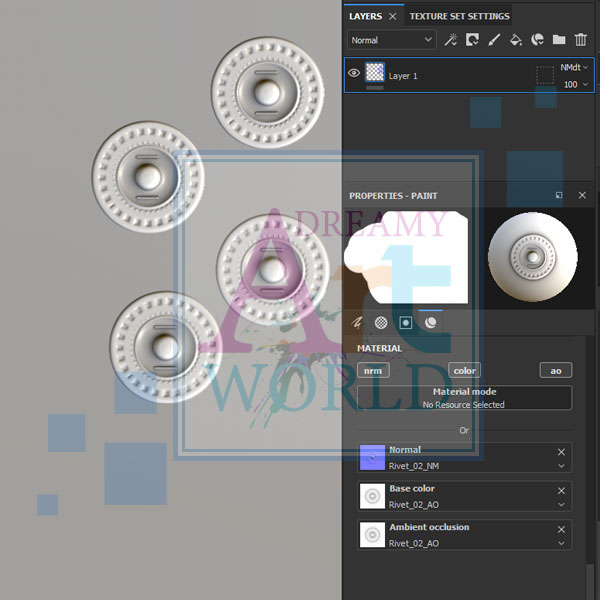
Task: Toggle the nrm material channel
Action: click(x=371, y=370)
